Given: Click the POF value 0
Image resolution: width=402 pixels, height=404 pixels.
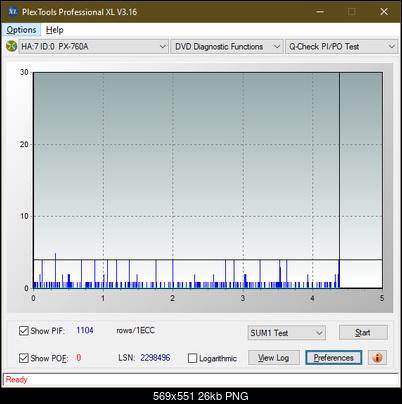Looking at the screenshot, I should coord(79,358).
